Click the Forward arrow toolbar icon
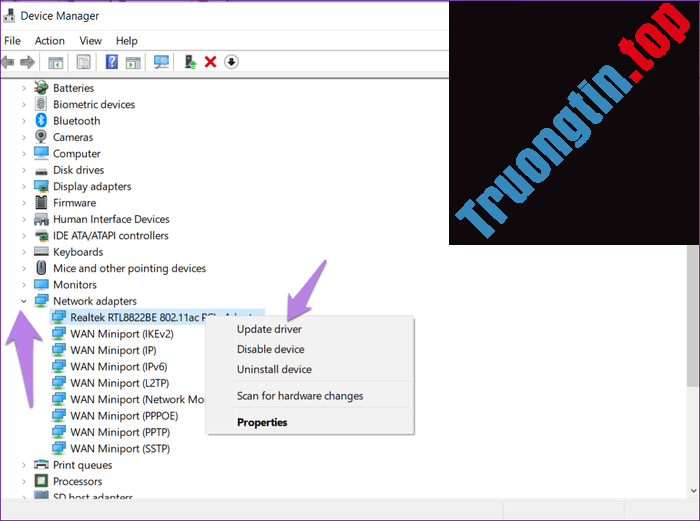Screen dimensions: 700x521 tap(28, 62)
